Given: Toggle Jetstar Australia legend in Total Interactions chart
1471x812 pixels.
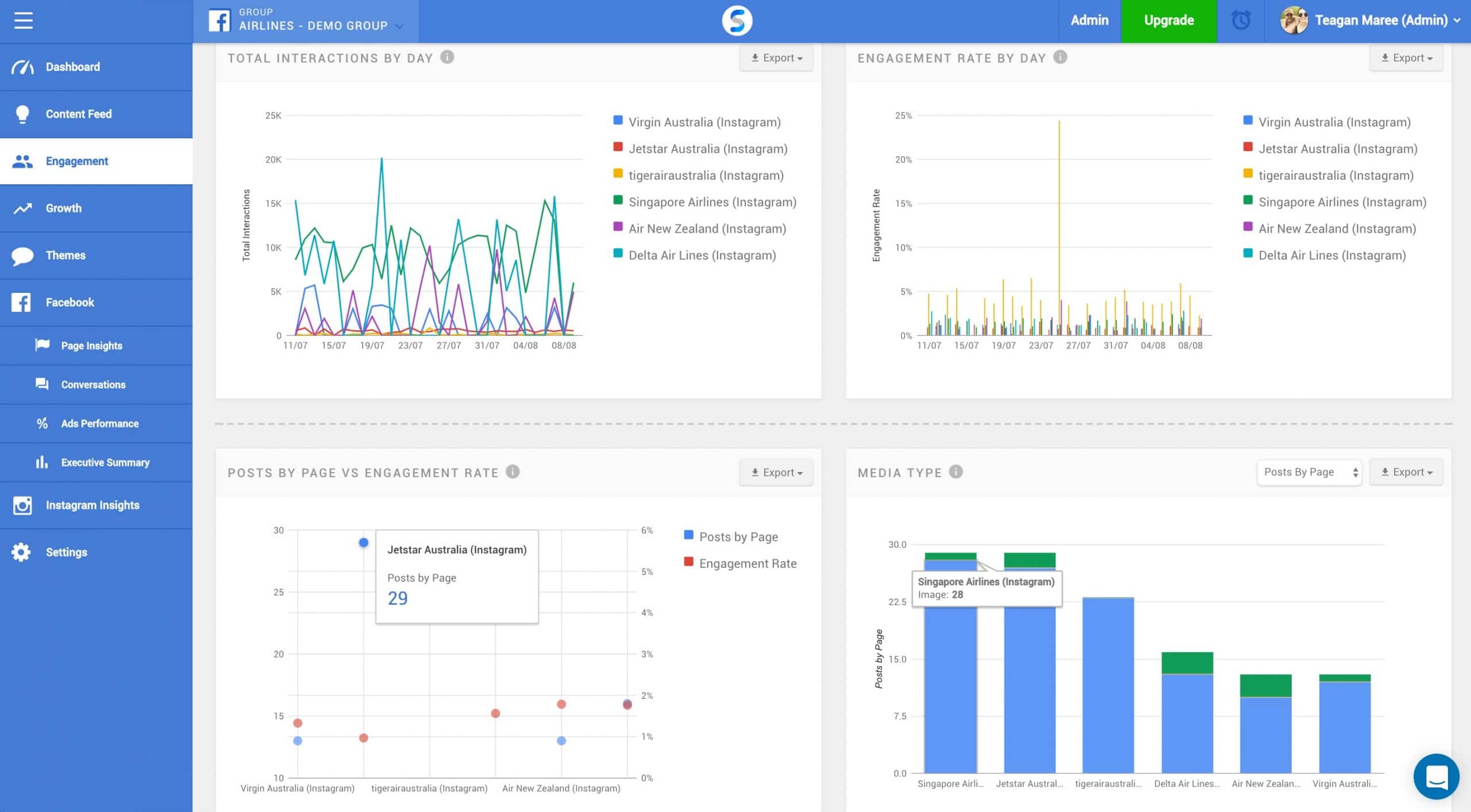Looking at the screenshot, I should 701,149.
